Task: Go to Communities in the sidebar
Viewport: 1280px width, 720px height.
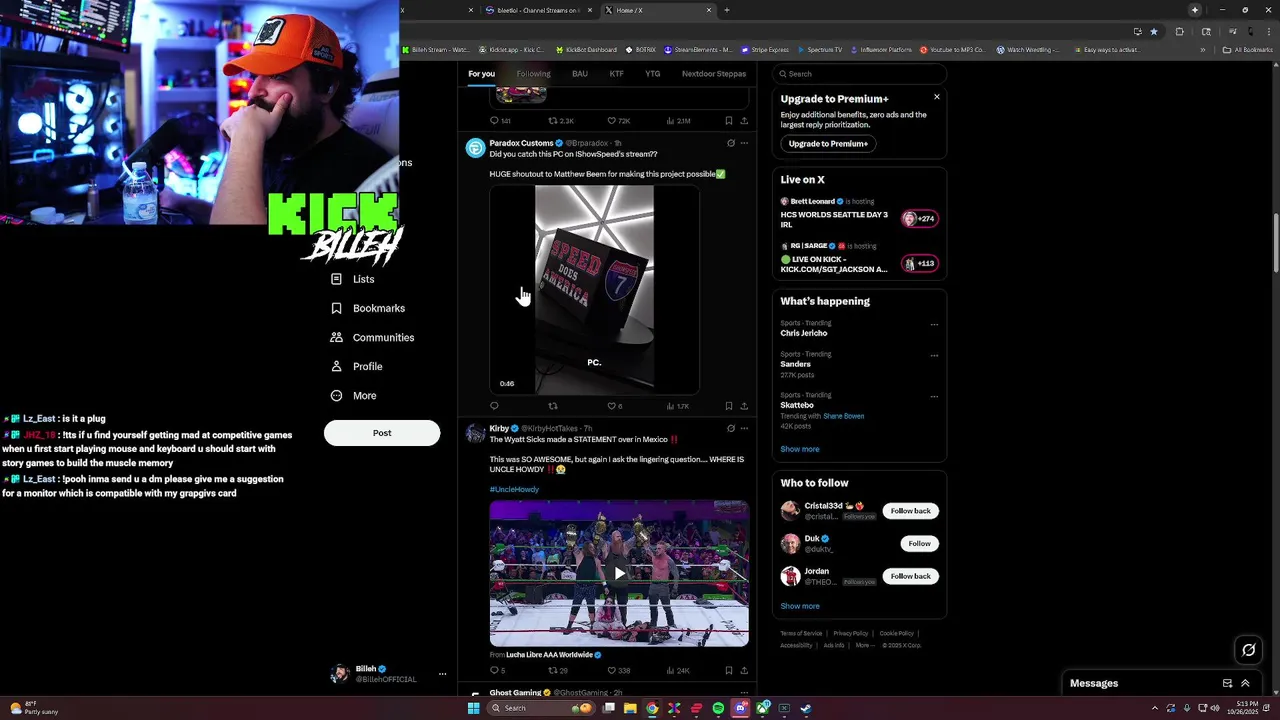Action: (372, 337)
